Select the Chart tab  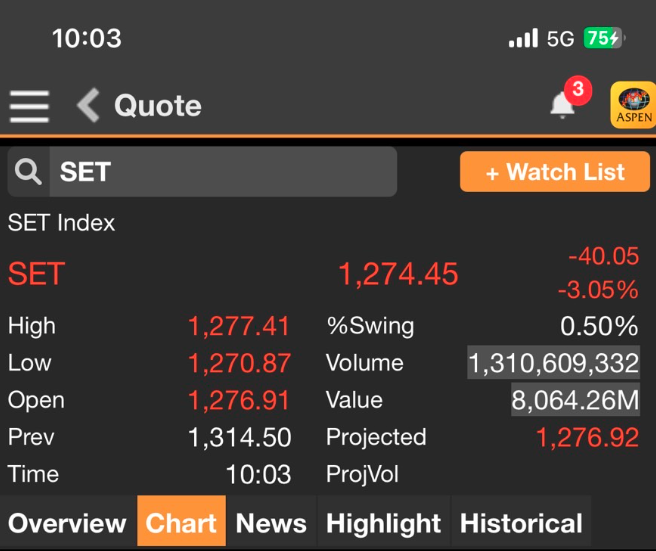(x=181, y=523)
